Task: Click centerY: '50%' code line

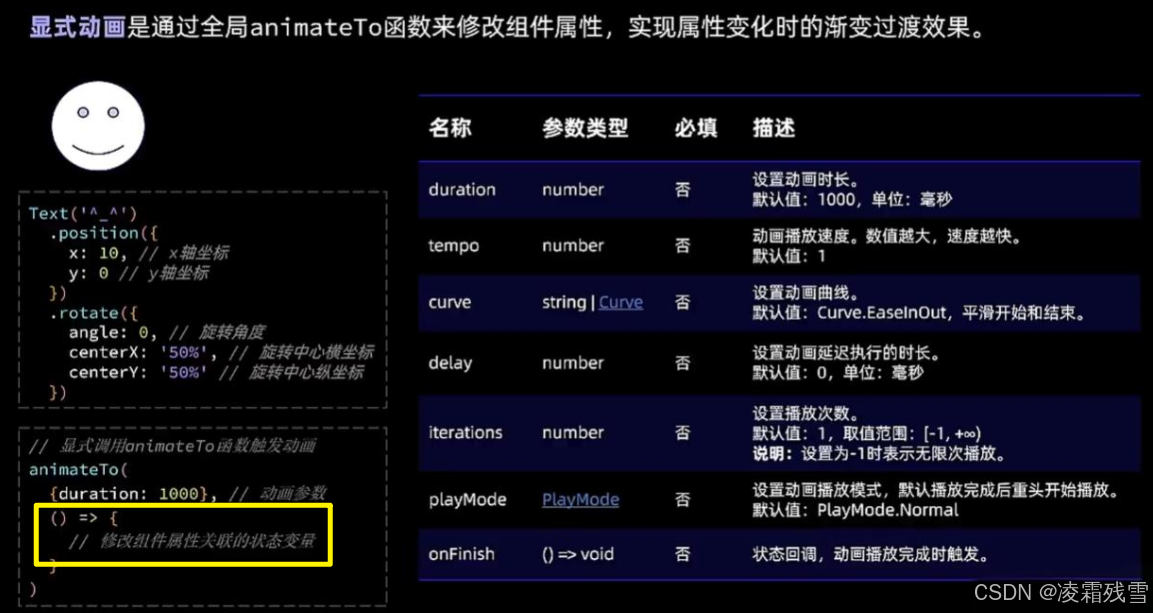Action: [x=216, y=373]
